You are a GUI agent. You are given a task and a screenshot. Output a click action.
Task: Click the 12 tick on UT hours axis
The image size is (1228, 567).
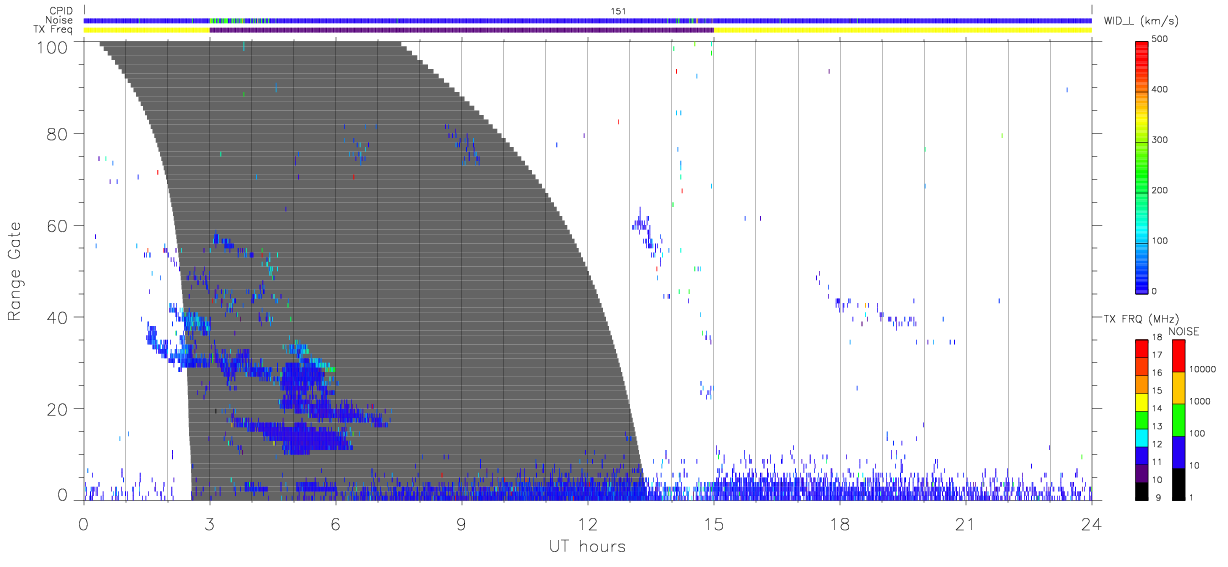[587, 523]
